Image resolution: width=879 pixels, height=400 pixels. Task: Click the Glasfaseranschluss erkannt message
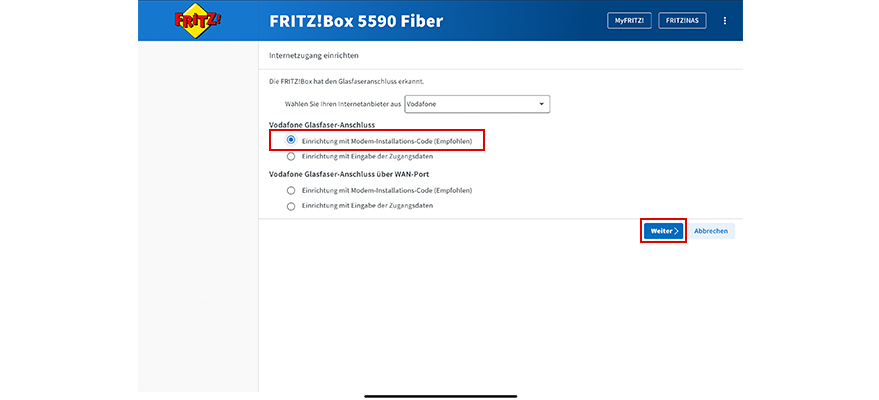[355, 80]
